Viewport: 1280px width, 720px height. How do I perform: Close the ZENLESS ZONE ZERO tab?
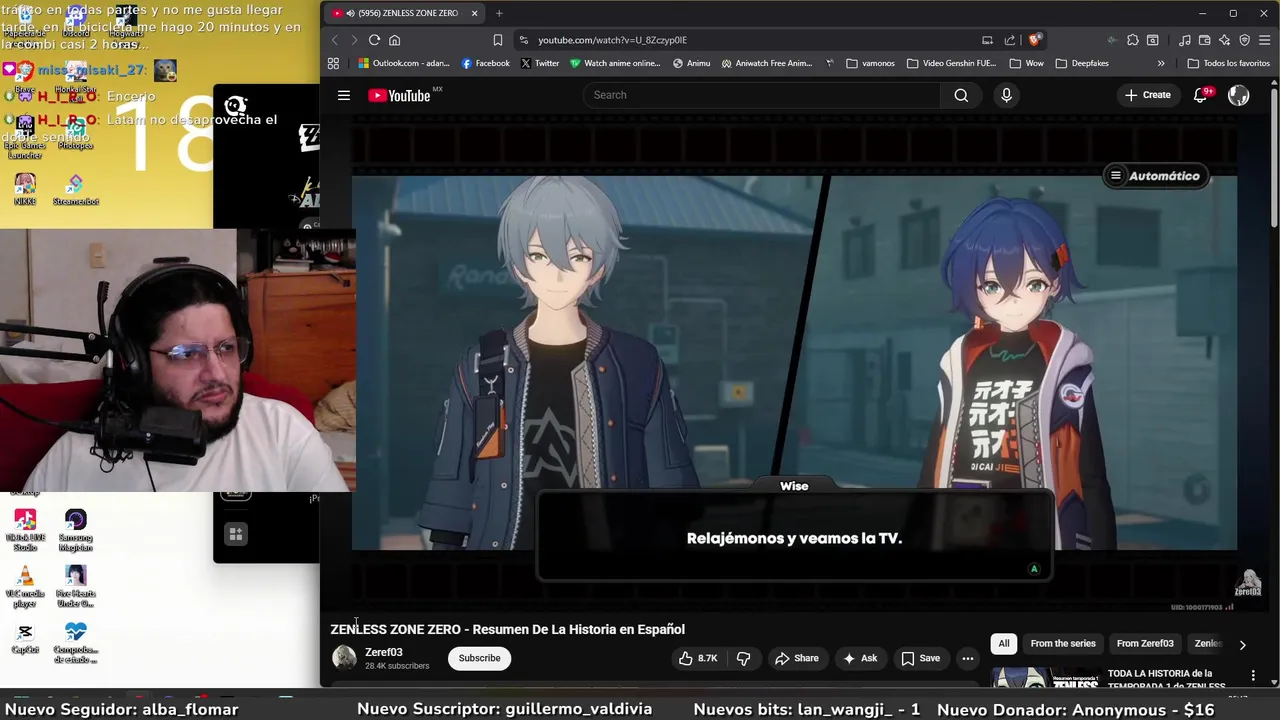(x=474, y=13)
